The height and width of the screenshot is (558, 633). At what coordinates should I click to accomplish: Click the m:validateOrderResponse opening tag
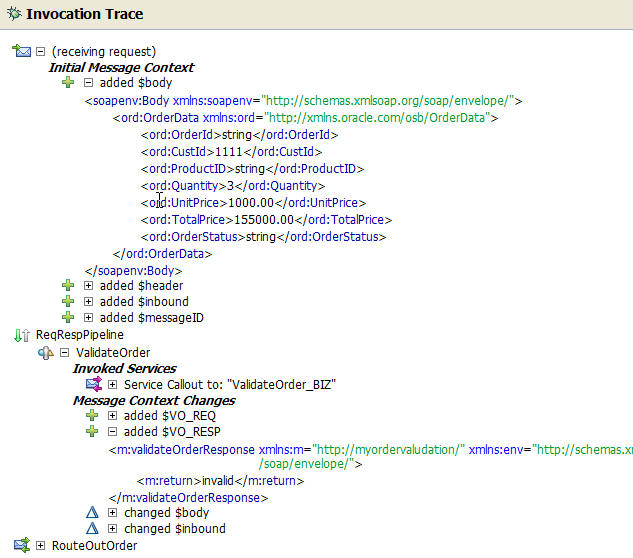tap(370, 457)
